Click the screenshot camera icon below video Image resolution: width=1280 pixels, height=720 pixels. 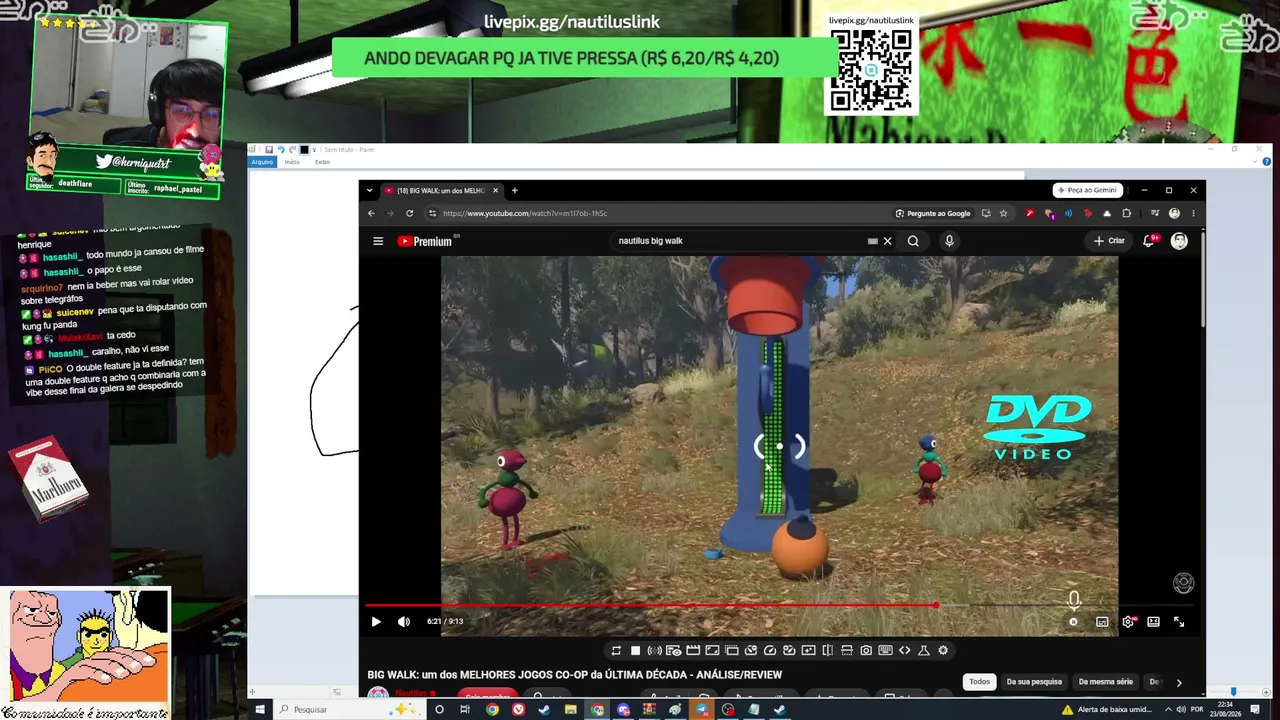click(866, 651)
